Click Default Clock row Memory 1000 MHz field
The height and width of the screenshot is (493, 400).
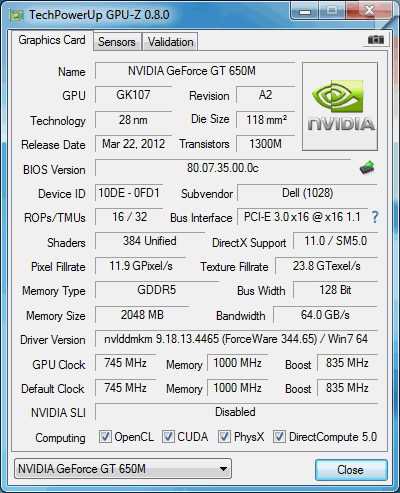(x=237, y=388)
